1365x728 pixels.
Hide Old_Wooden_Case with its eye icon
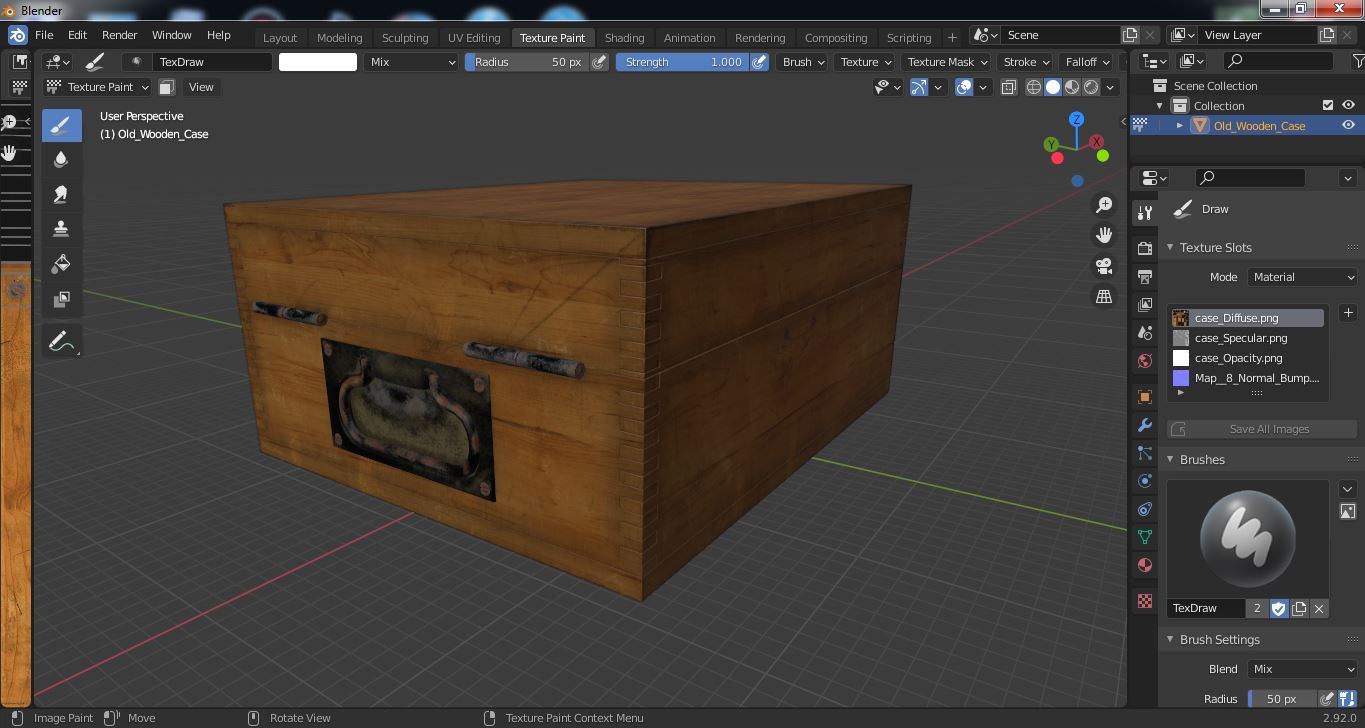click(x=1348, y=125)
